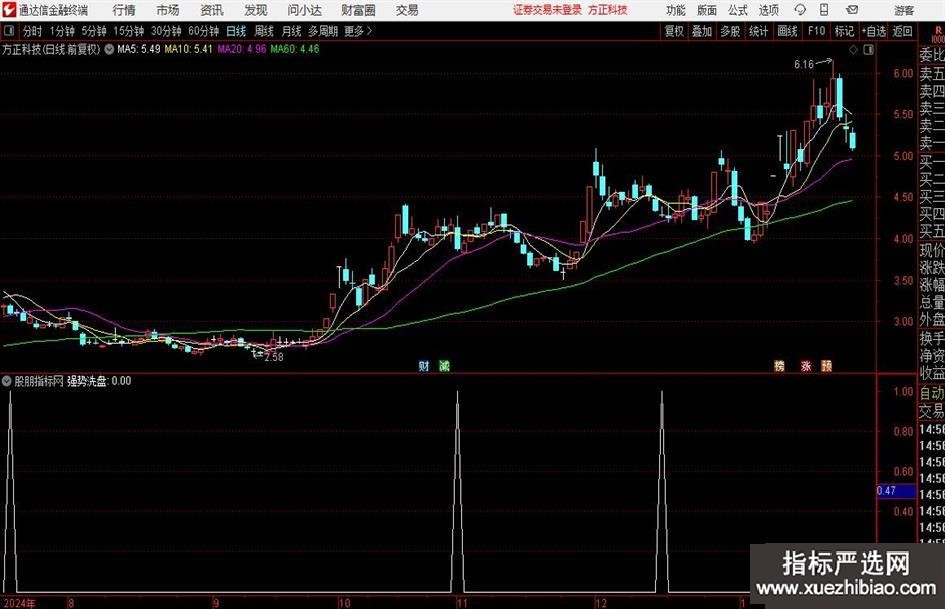Image resolution: width=945 pixels, height=609 pixels.
Task: Click the 证券交易未登录 login link
Action: click(547, 10)
